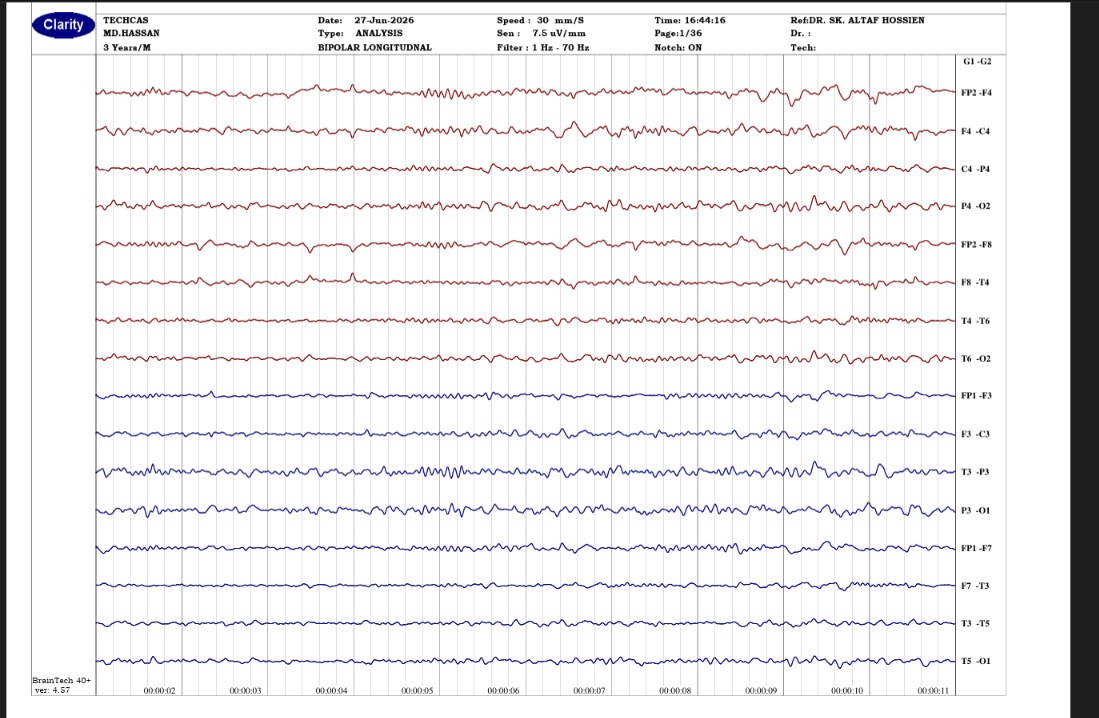Click the Filter 1 Hz - 70 Hz text
Image resolution: width=1099 pixels, height=718 pixels.
point(543,48)
